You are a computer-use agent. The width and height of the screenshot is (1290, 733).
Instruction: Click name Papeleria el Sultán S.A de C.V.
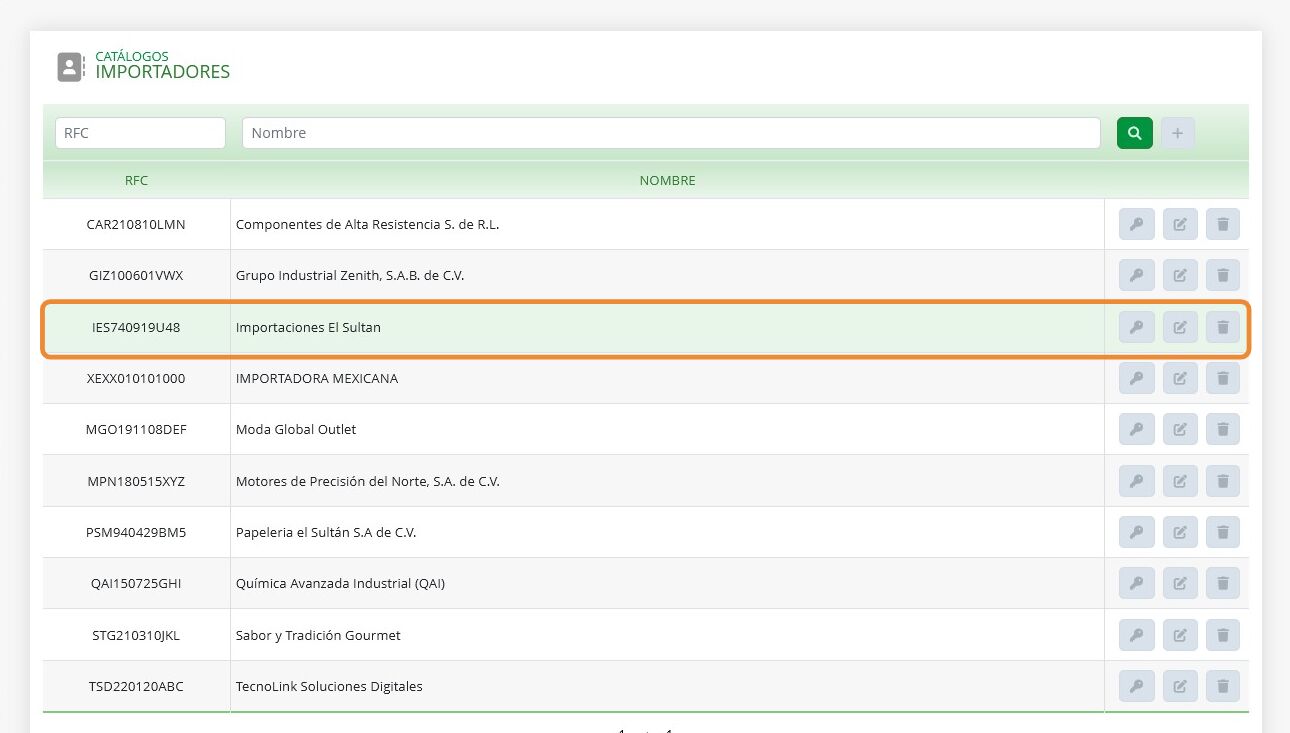pyautogui.click(x=326, y=532)
